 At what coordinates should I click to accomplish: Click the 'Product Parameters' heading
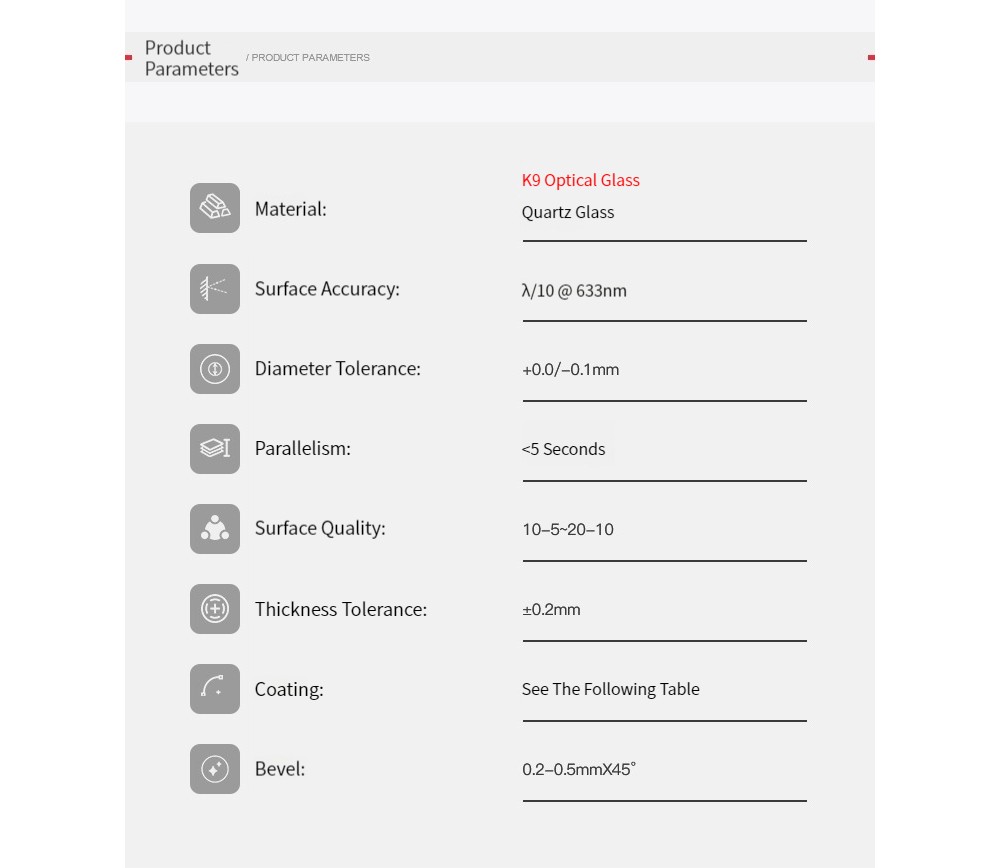coord(191,58)
